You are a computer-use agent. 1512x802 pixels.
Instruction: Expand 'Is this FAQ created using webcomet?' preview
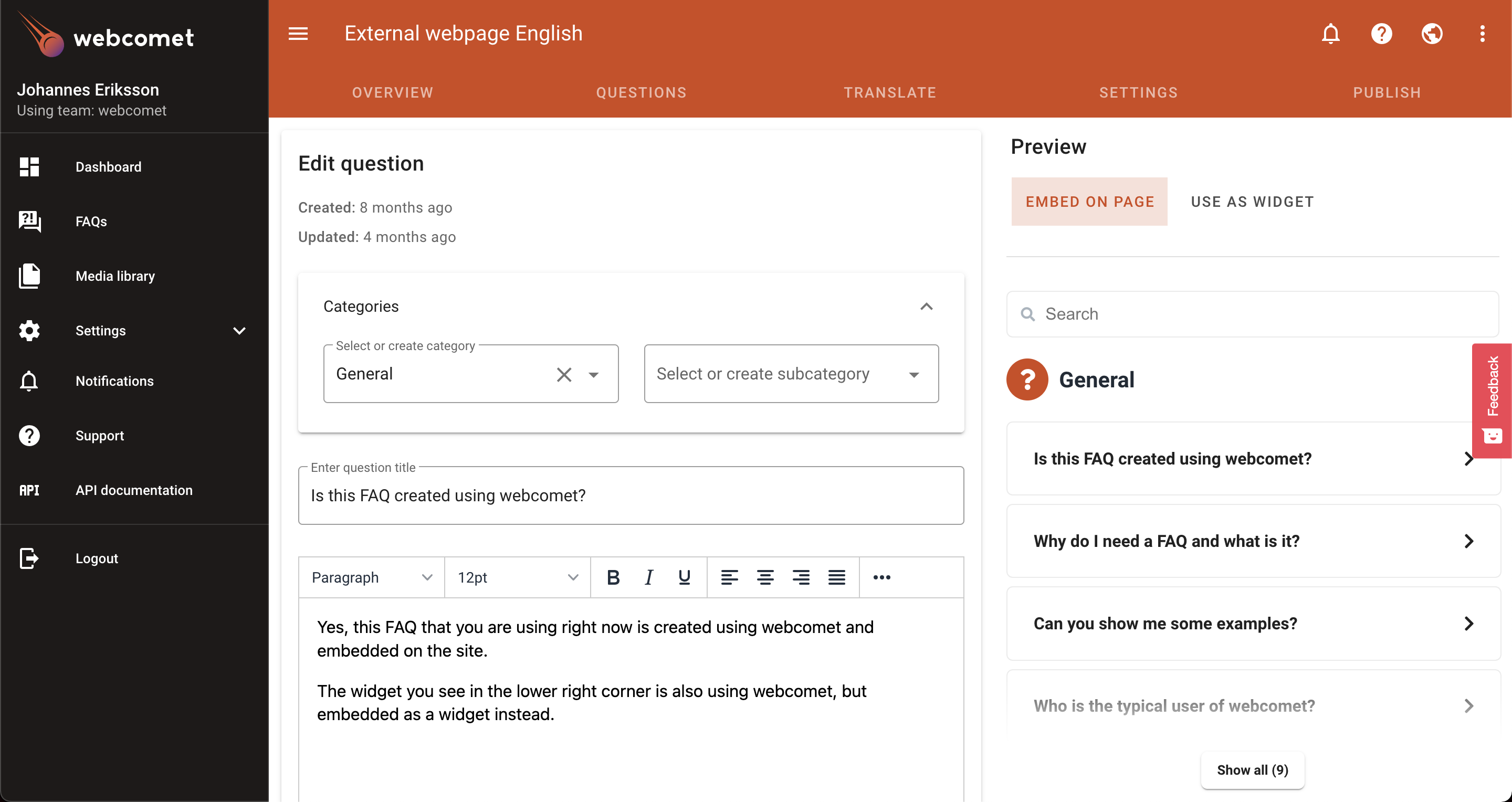(x=1253, y=458)
